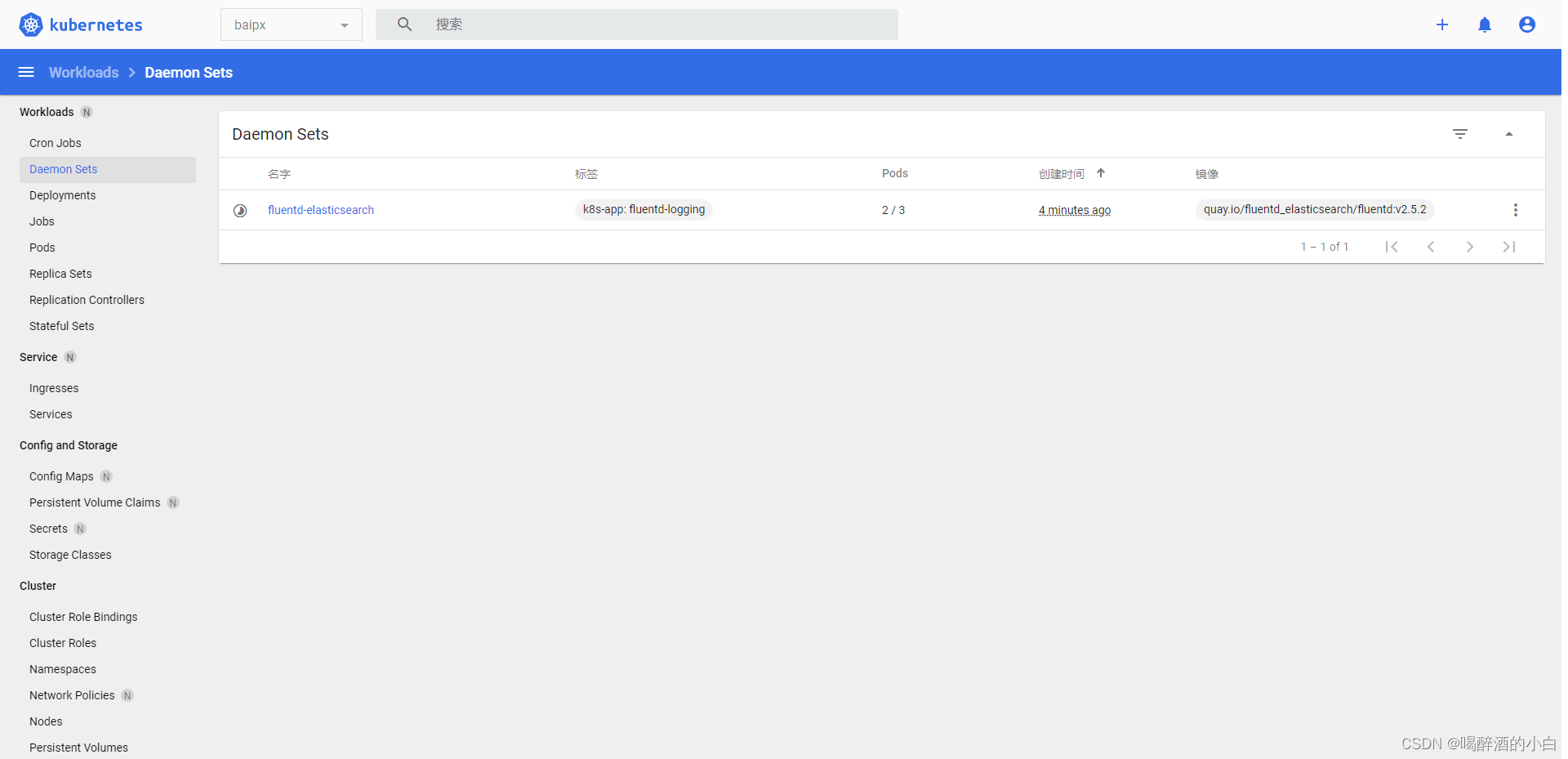Open Nodes in sidebar
The width and height of the screenshot is (1568, 759).
(x=46, y=721)
